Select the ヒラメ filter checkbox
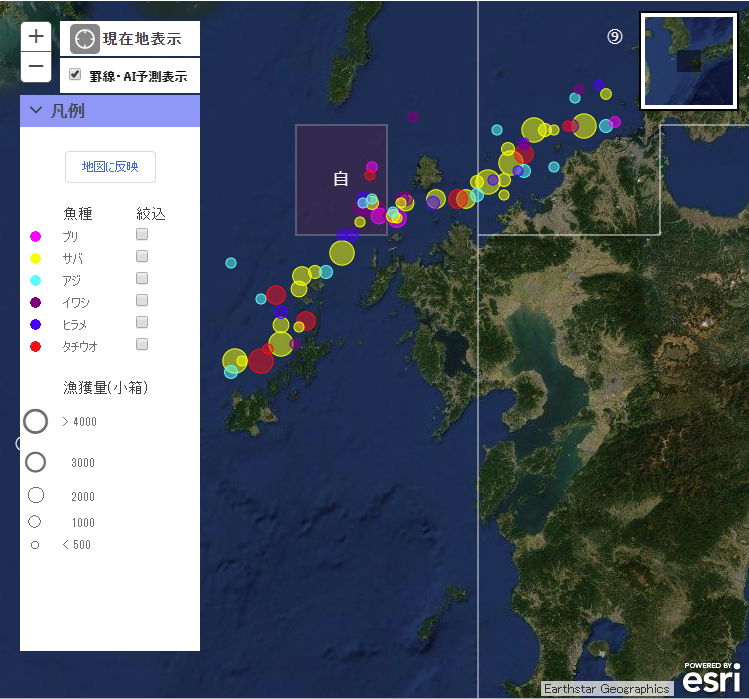Screen dimensions: 749x699 (x=142, y=322)
